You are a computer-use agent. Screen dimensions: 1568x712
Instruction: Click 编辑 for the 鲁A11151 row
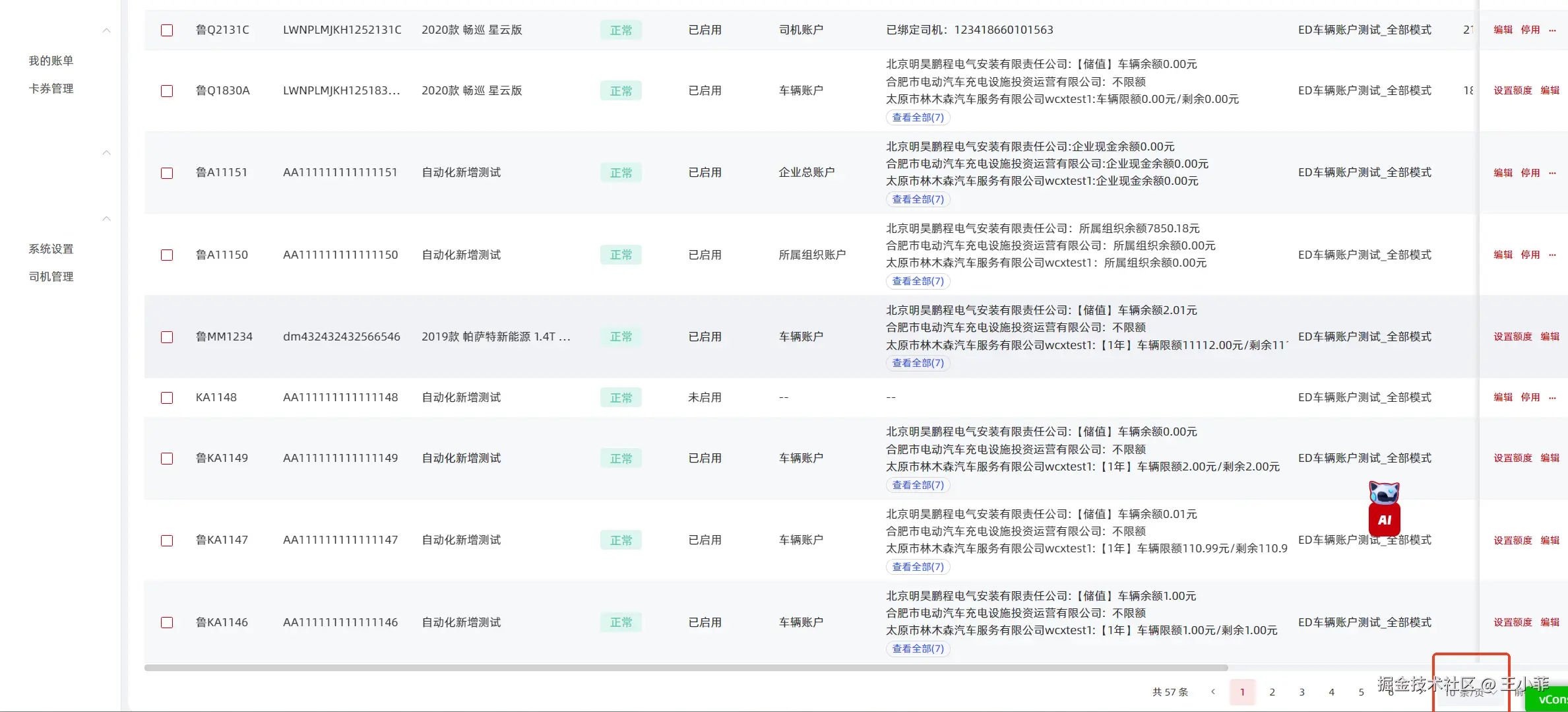tap(1503, 173)
